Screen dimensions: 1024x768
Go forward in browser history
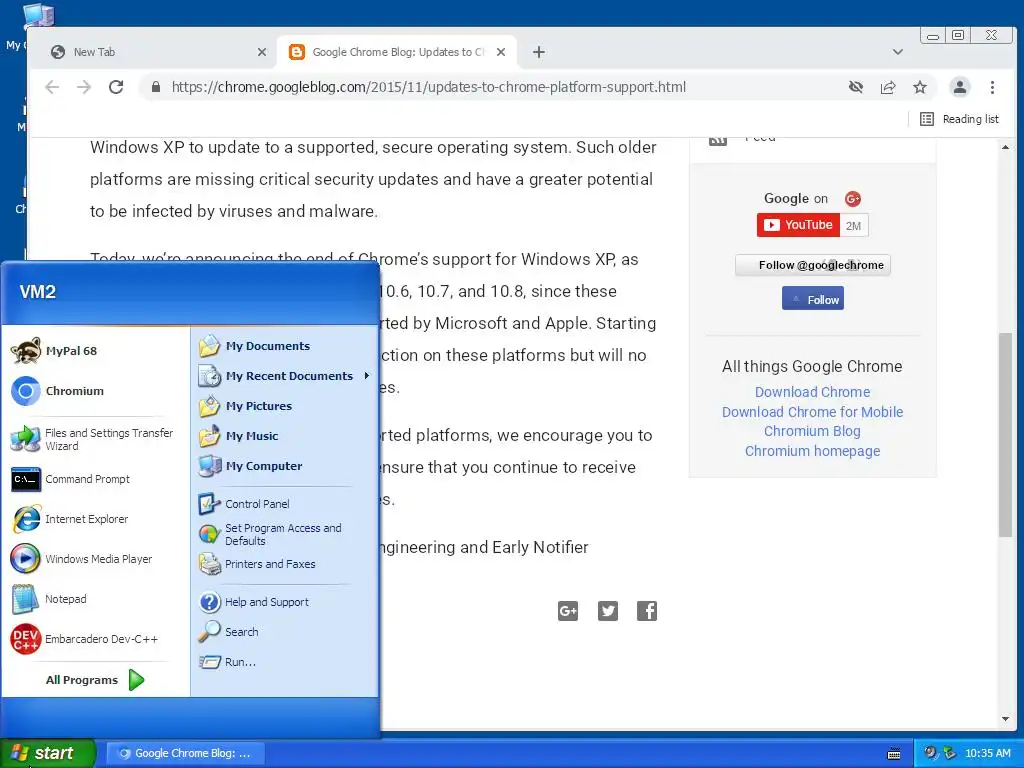[84, 87]
